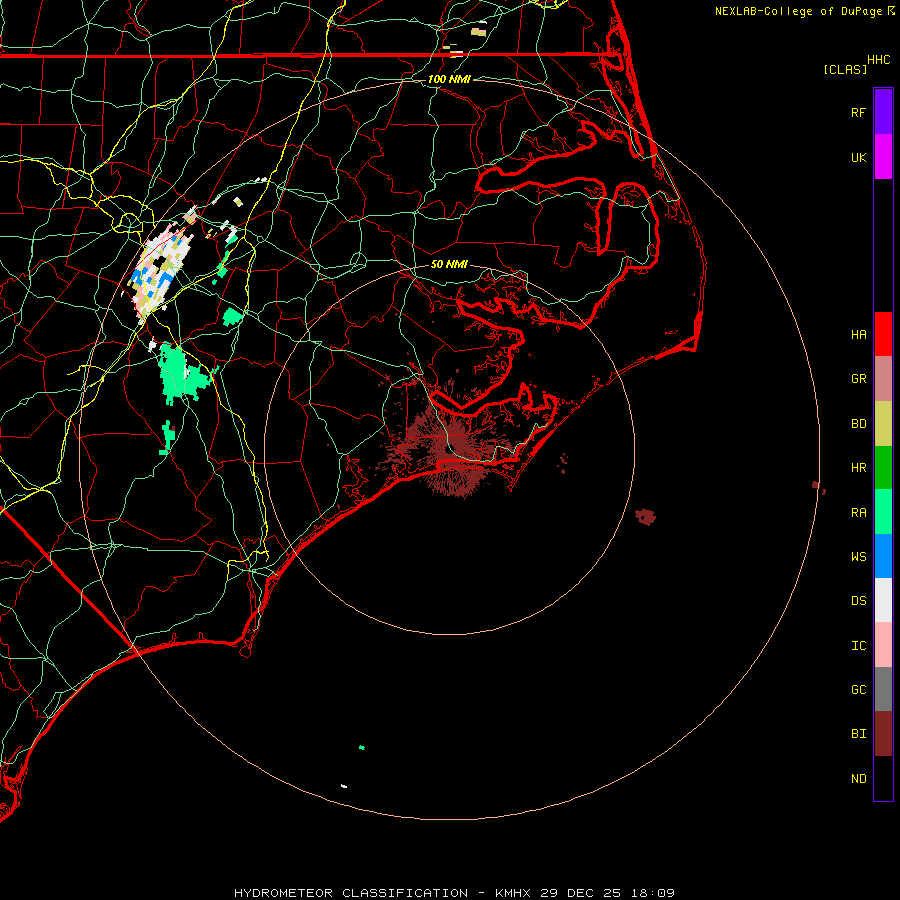Select the gray GC legend swatch
Screen dimensions: 900x900
[x=883, y=689]
